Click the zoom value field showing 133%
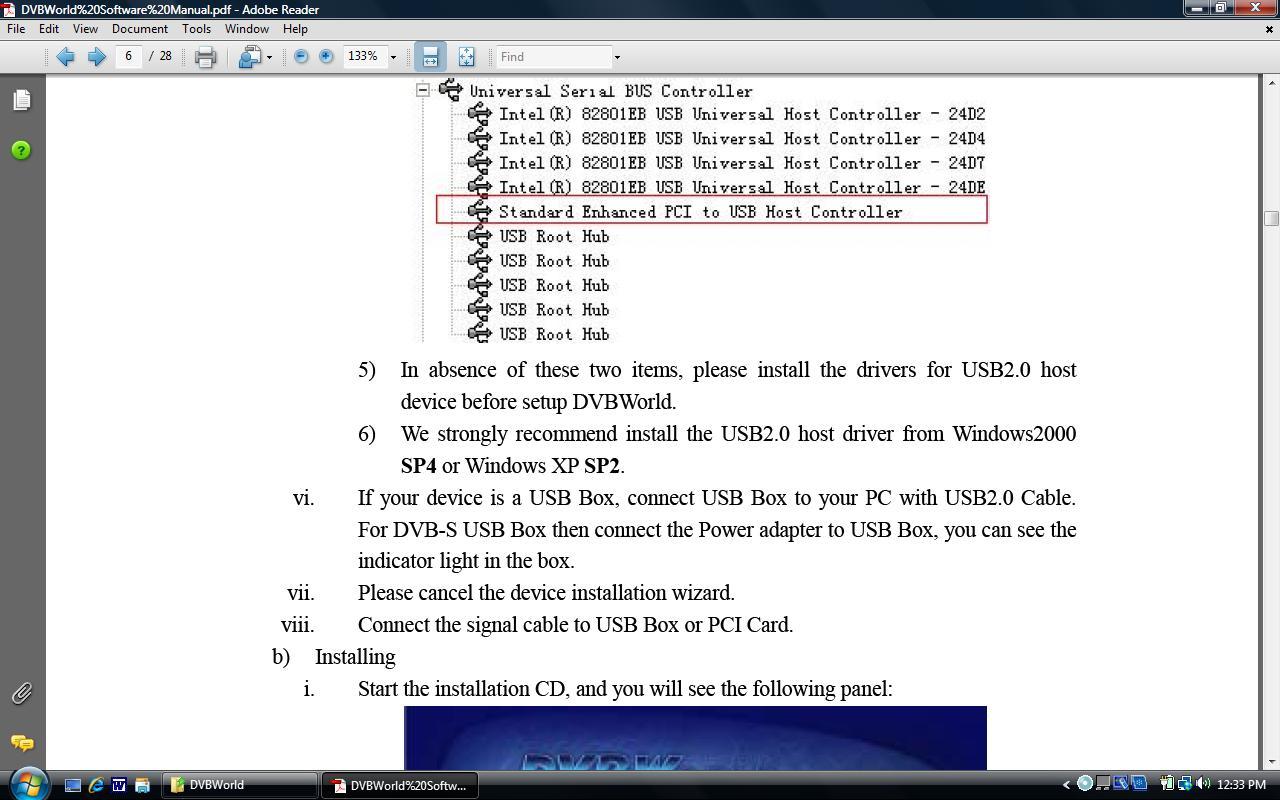 (x=364, y=56)
